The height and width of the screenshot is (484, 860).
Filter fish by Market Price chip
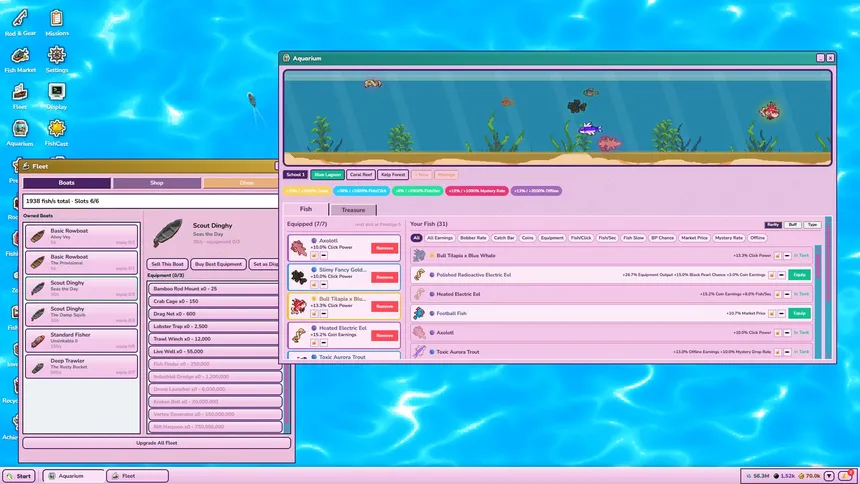[x=694, y=238]
